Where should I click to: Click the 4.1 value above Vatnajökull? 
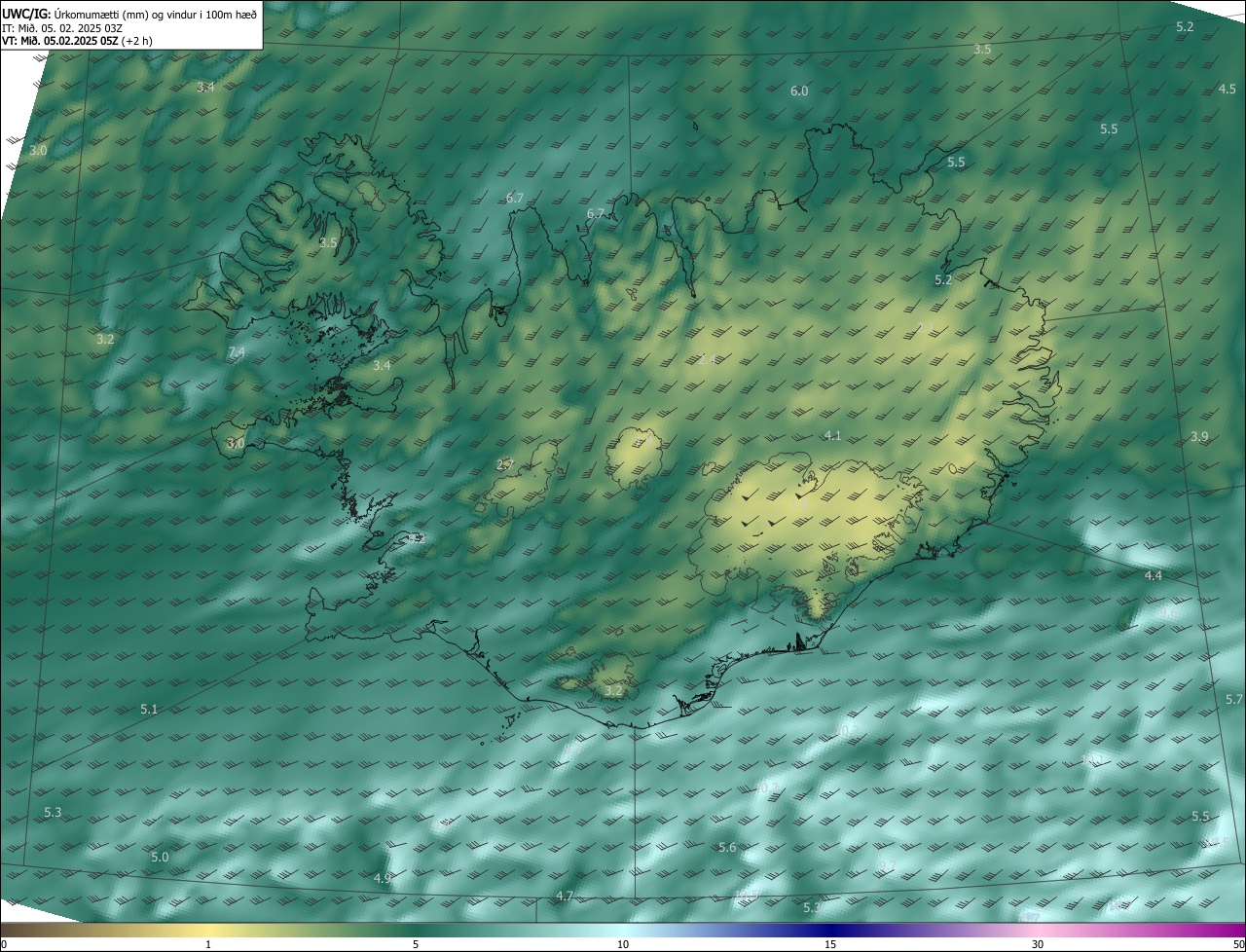click(x=832, y=435)
